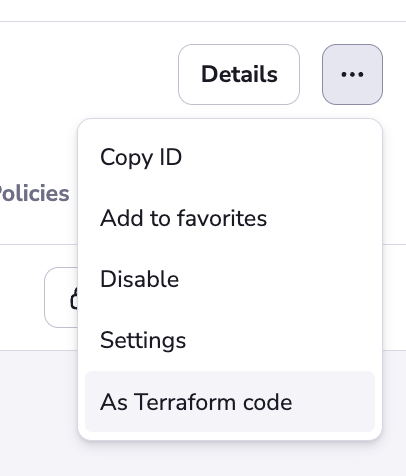
Task: Toggle the ellipsis overflow menu
Action: 352,74
